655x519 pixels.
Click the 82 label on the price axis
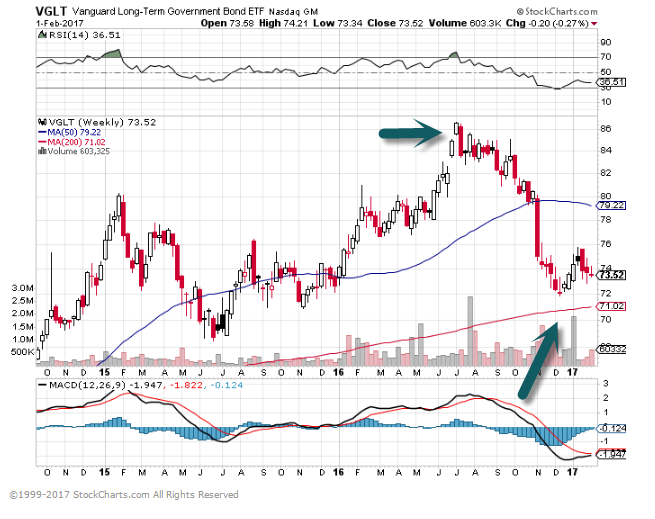pos(606,173)
